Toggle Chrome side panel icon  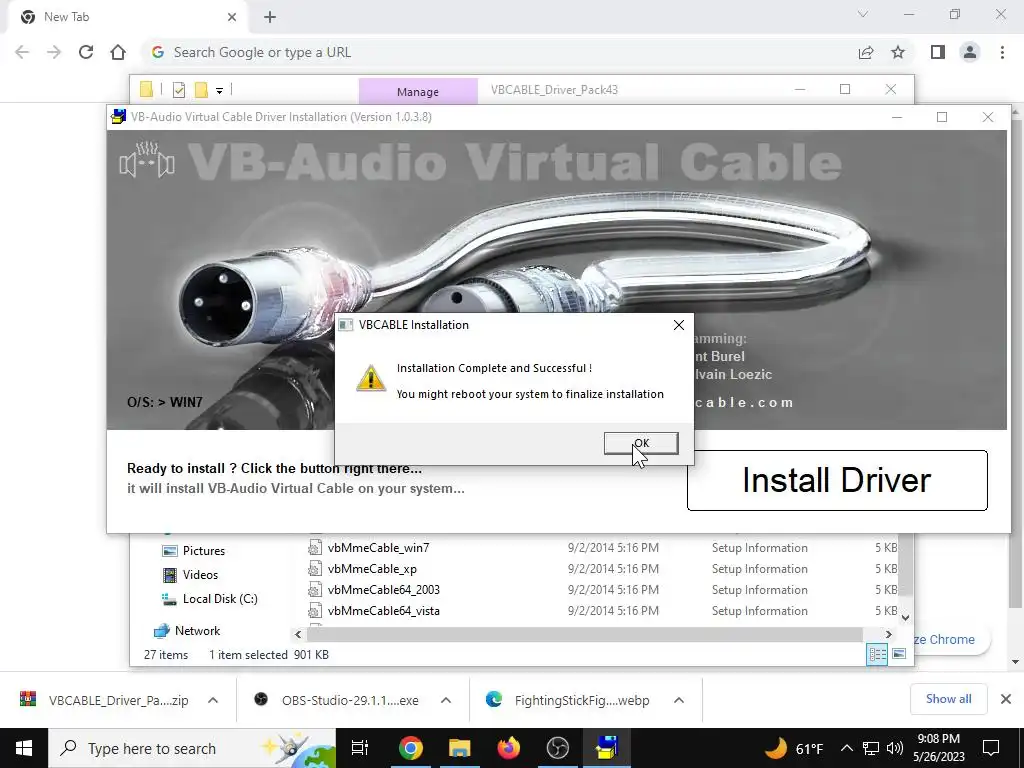tap(938, 52)
